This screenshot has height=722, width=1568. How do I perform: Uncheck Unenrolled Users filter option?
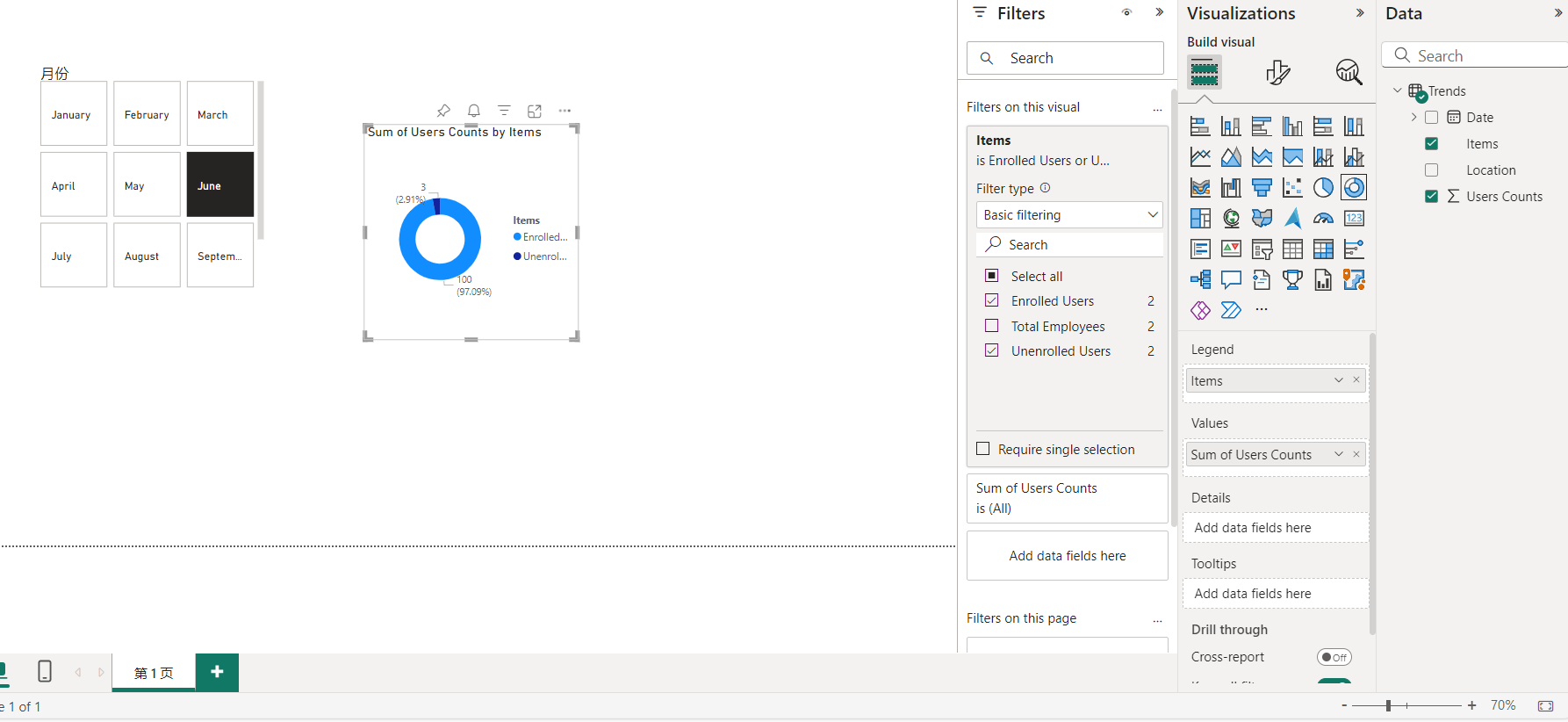(992, 350)
